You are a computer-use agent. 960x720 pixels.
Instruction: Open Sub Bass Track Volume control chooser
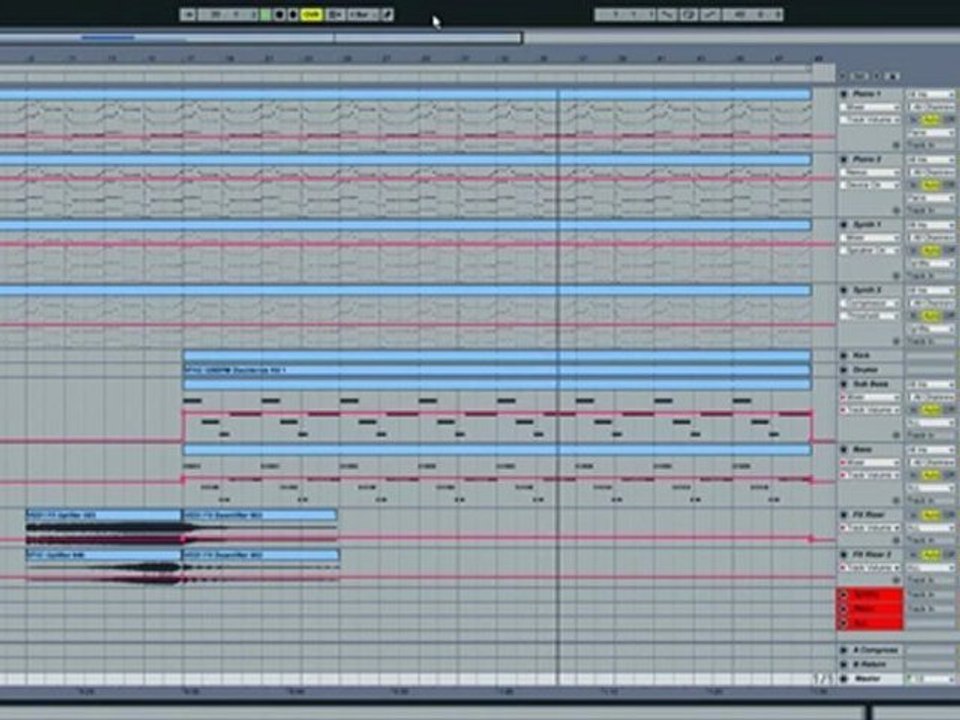870,410
